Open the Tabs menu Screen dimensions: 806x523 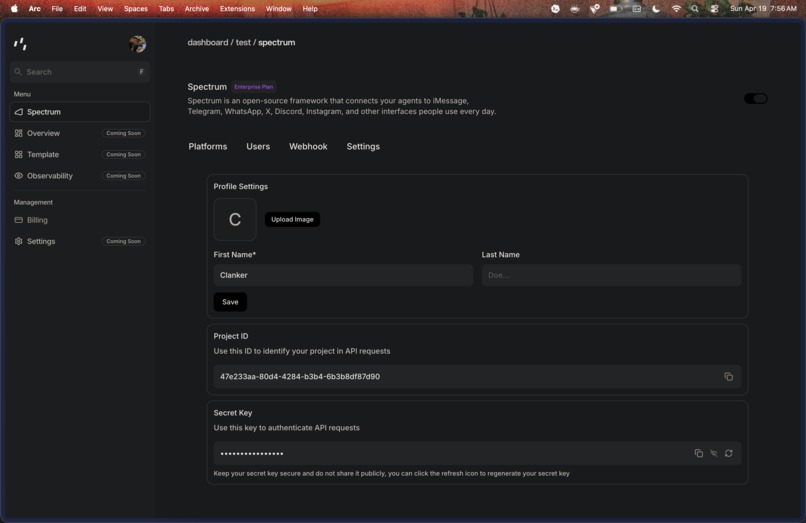coord(166,9)
